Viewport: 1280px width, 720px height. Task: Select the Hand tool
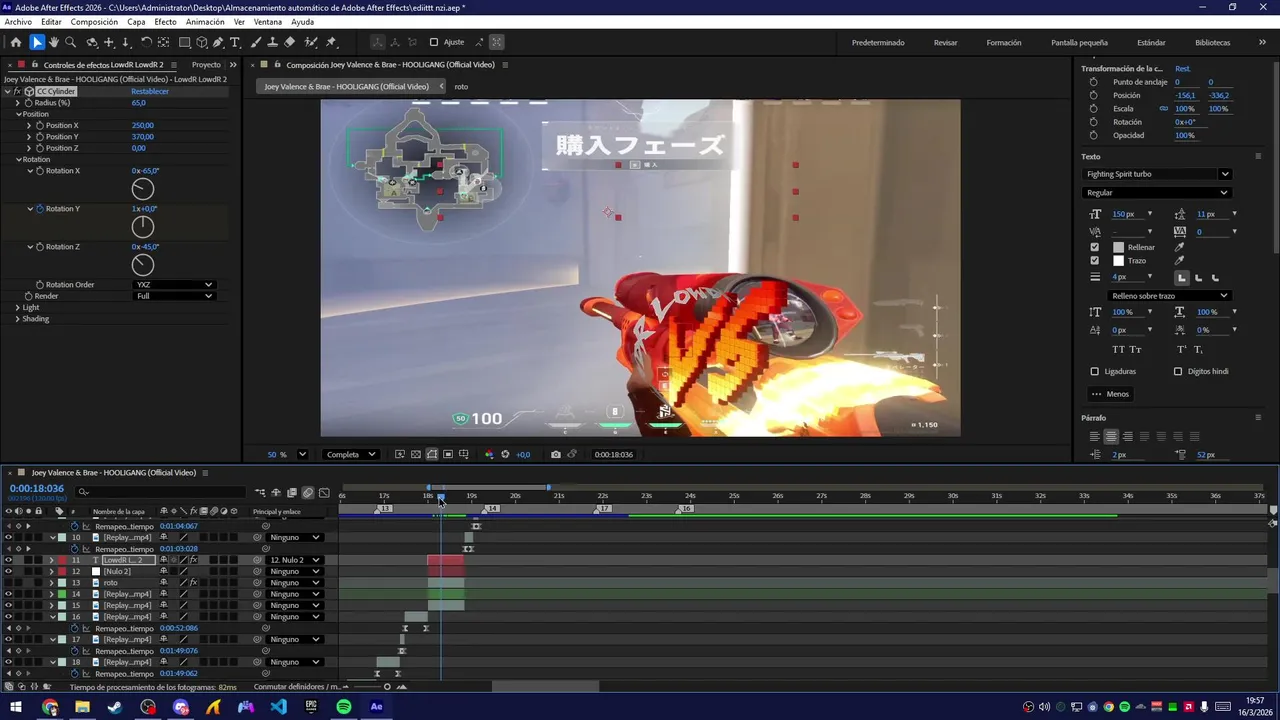[54, 42]
